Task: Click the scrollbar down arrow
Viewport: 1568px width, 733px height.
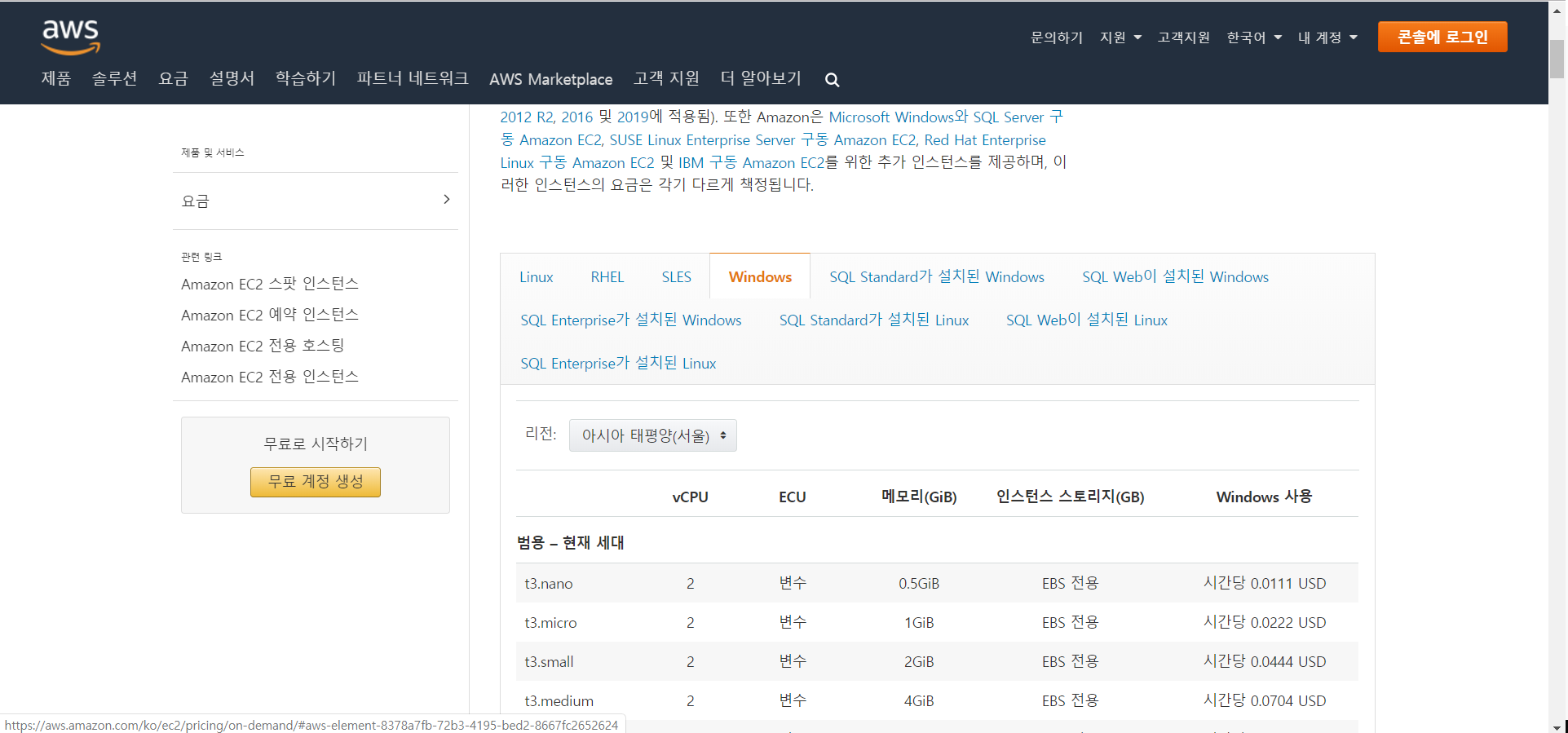Action: [x=1557, y=726]
